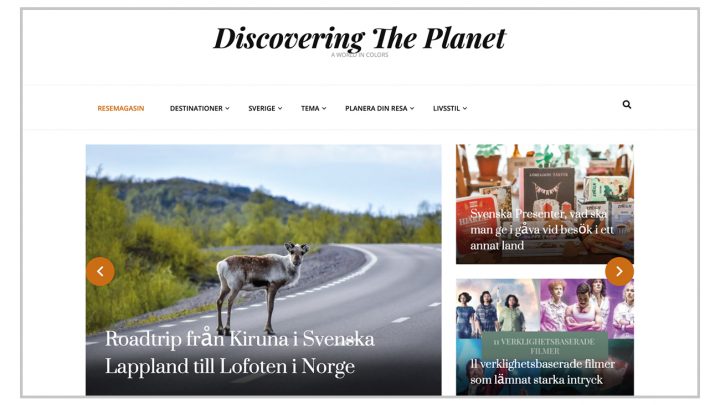Open the search magnifier icon
This screenshot has width=720, height=405.
click(x=626, y=105)
